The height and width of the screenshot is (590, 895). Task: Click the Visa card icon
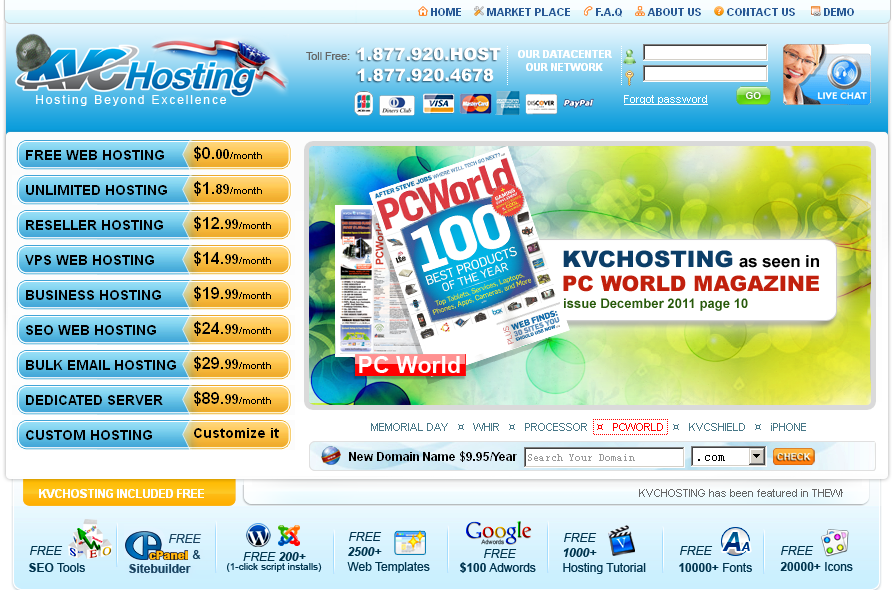point(438,103)
